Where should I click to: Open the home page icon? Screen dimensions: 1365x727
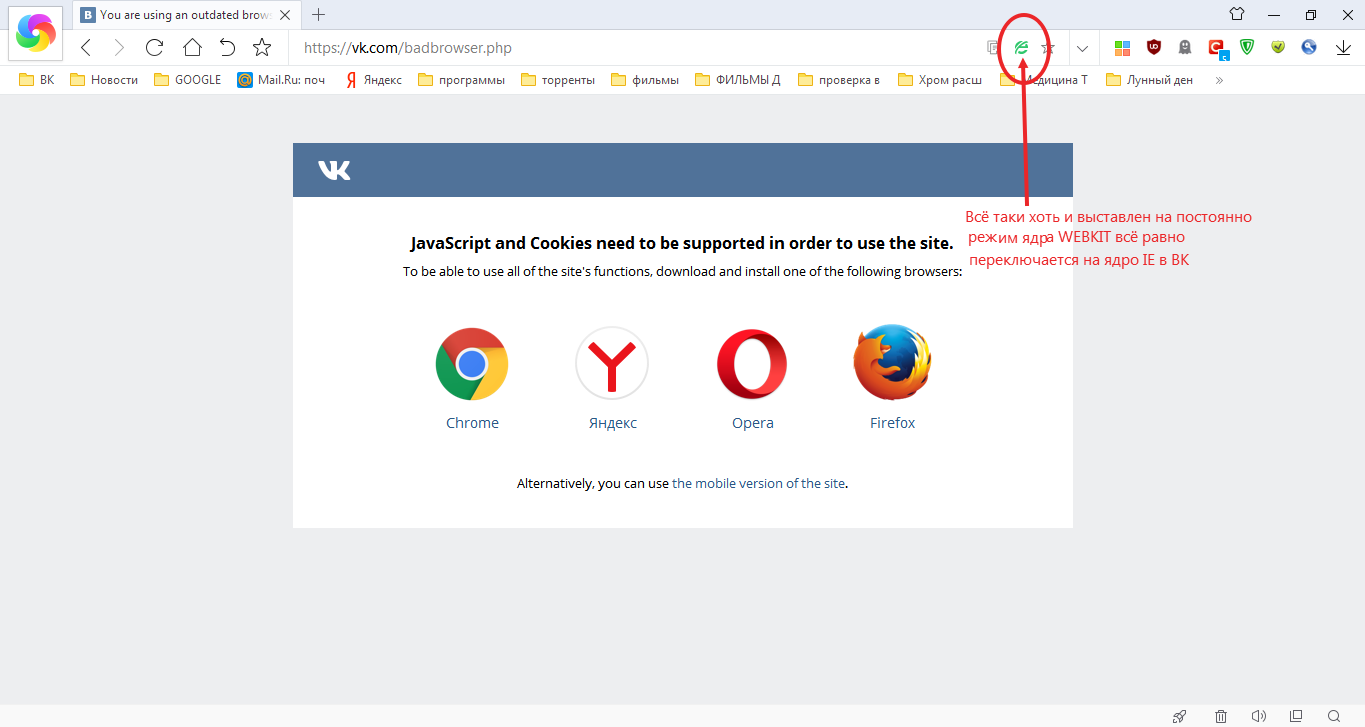pyautogui.click(x=192, y=47)
